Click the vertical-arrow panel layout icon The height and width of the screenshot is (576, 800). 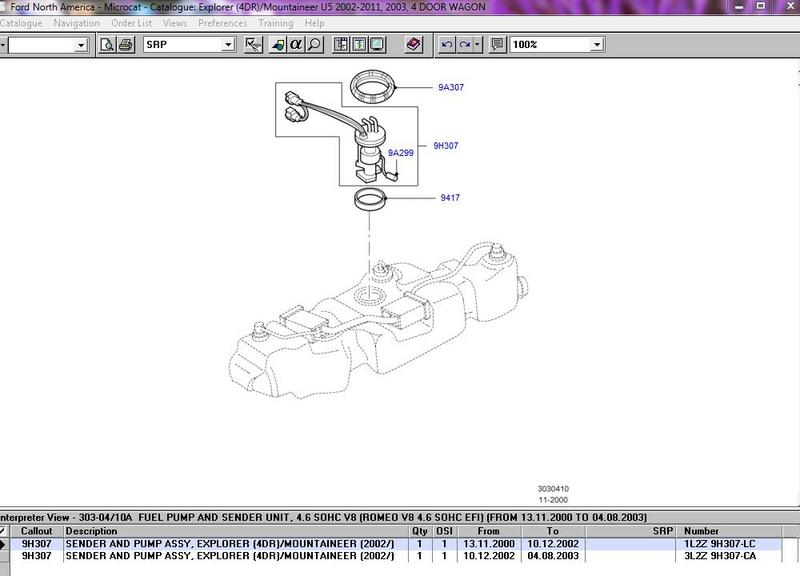tap(359, 45)
